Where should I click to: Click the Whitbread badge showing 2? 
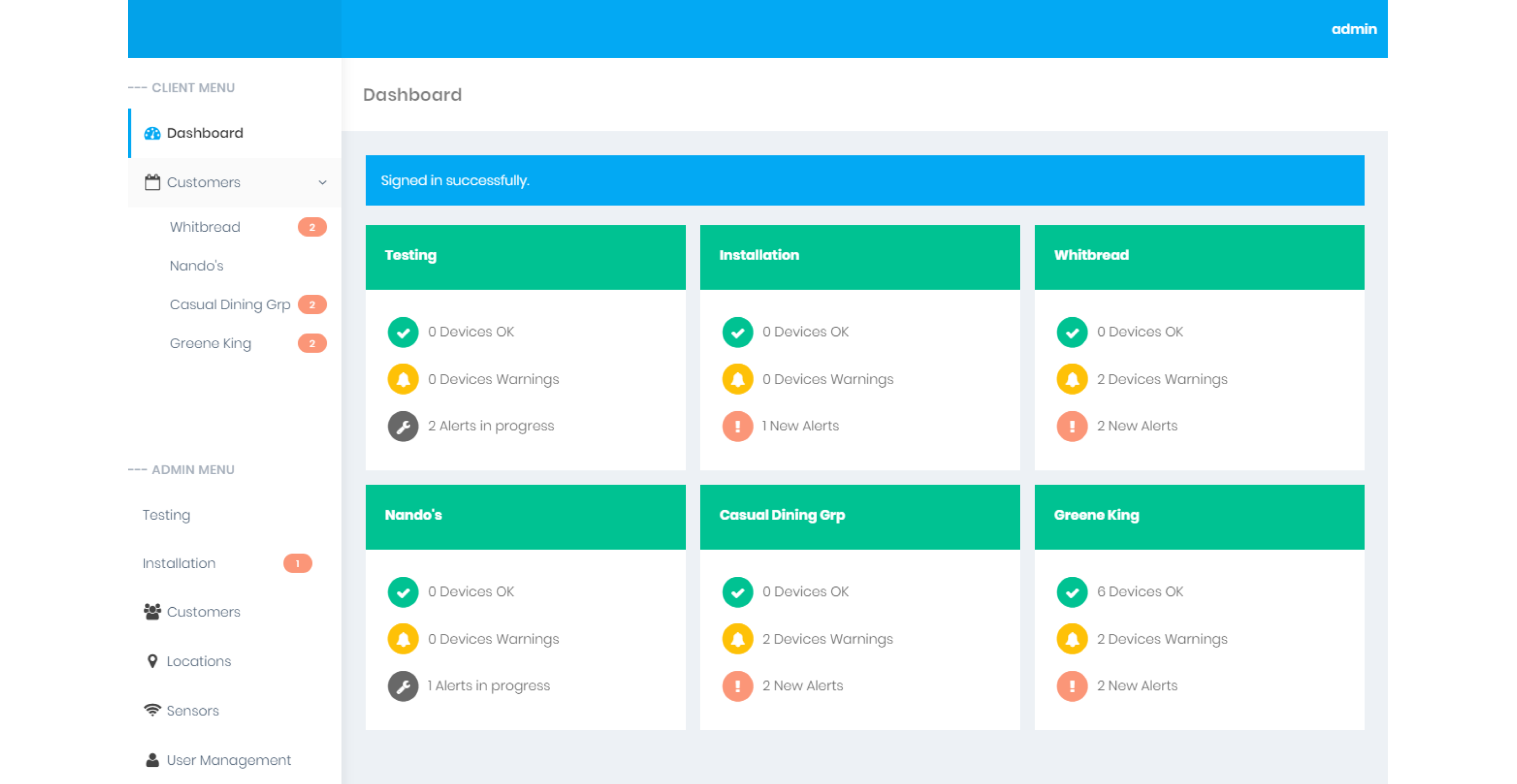[x=312, y=227]
